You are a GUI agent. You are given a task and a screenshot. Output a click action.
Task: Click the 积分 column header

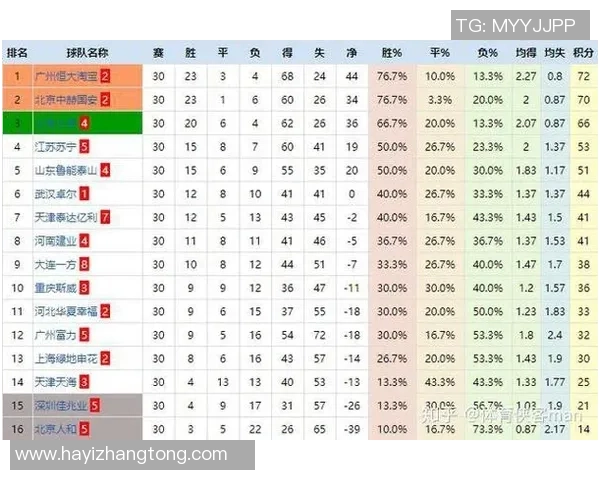click(x=583, y=52)
